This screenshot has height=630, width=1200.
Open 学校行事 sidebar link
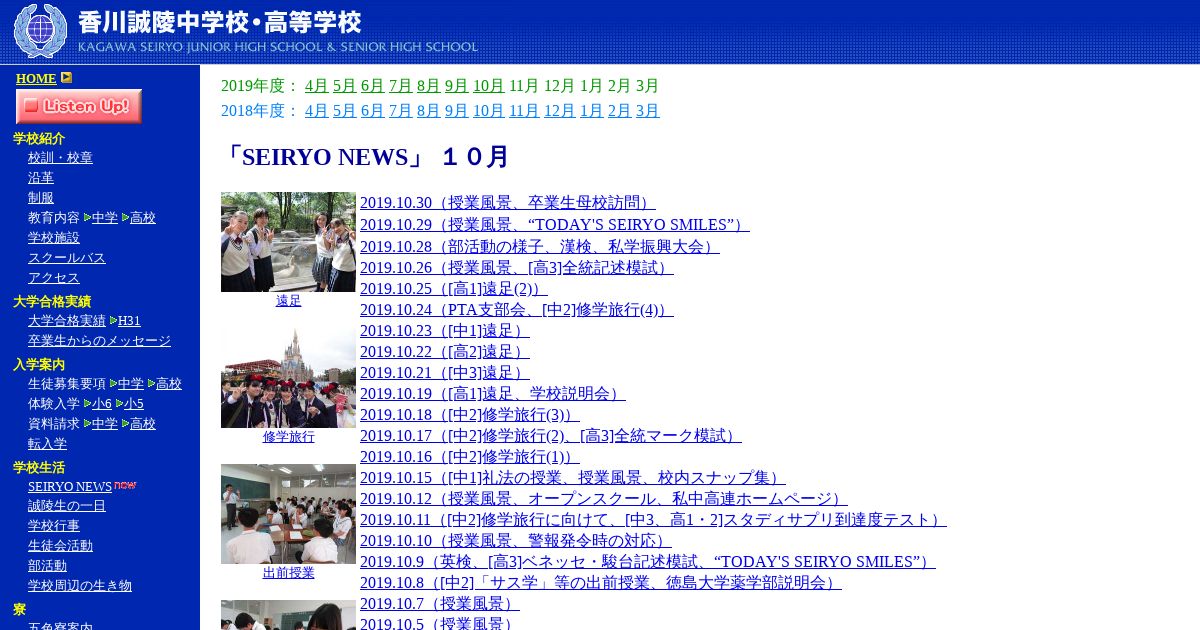pyautogui.click(x=54, y=526)
